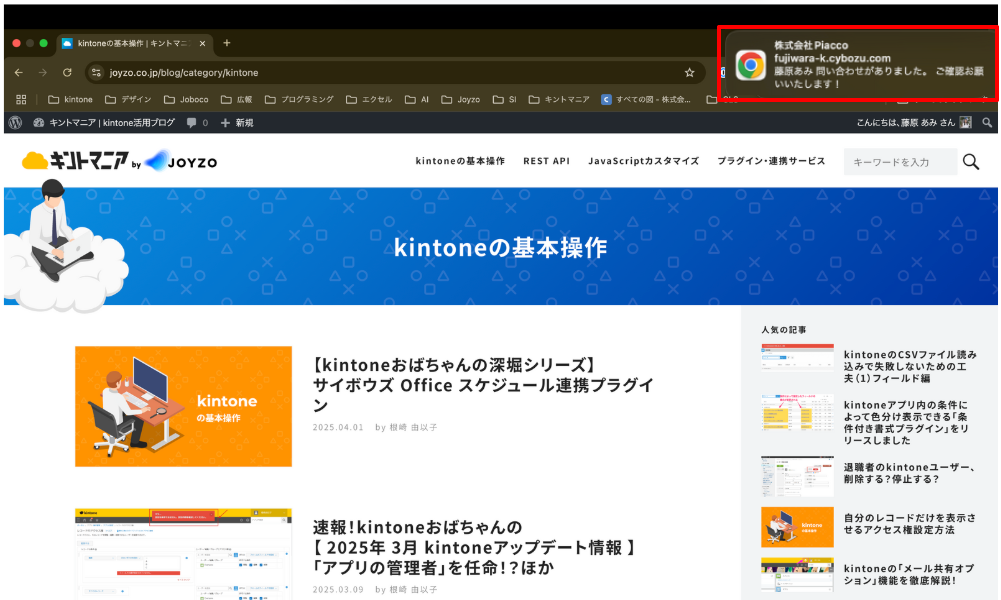Focus the キーワードを入力 search field
The image size is (1001, 600).
[900, 162]
